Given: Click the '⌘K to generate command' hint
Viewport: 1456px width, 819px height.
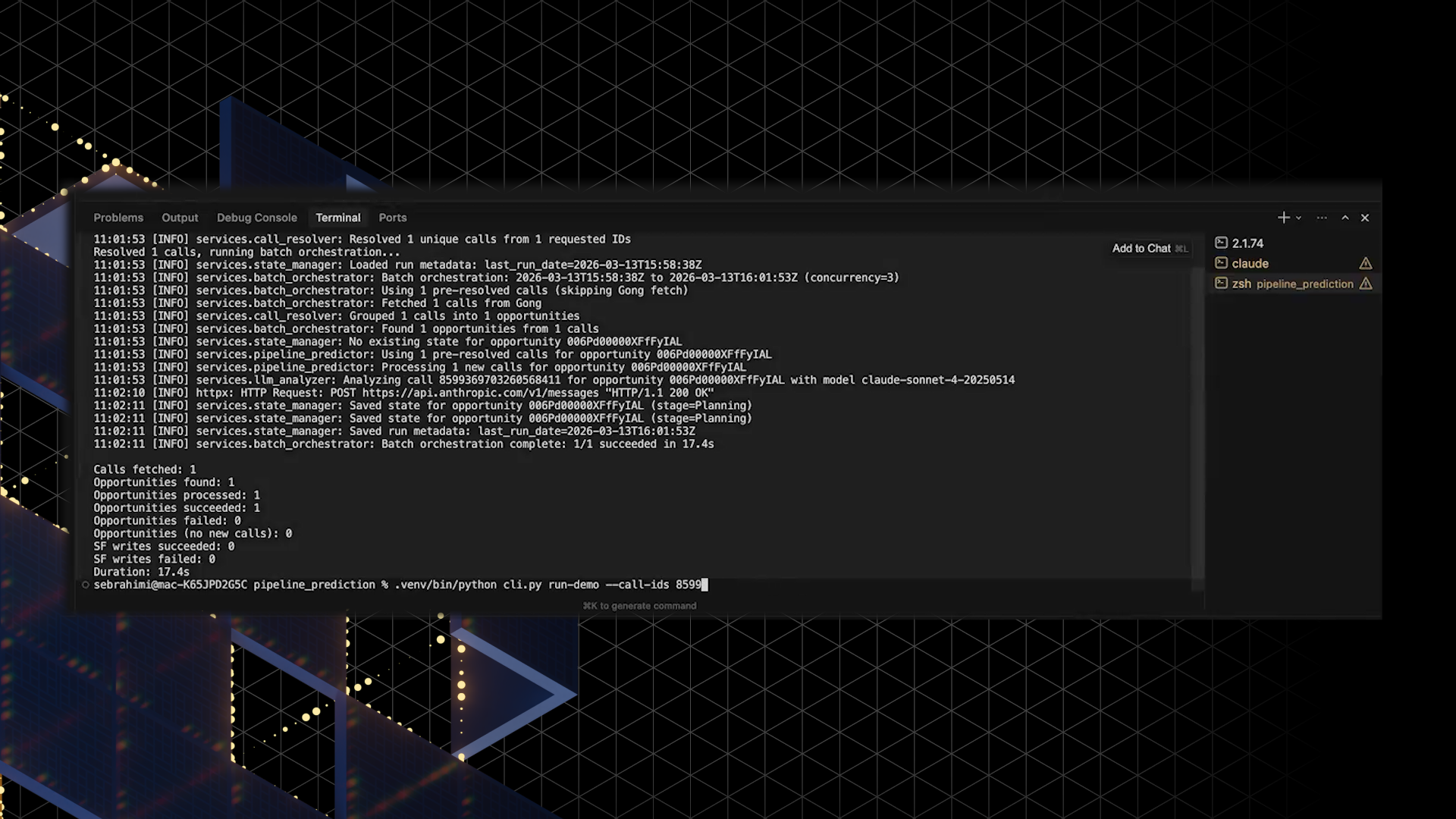Looking at the screenshot, I should [639, 606].
